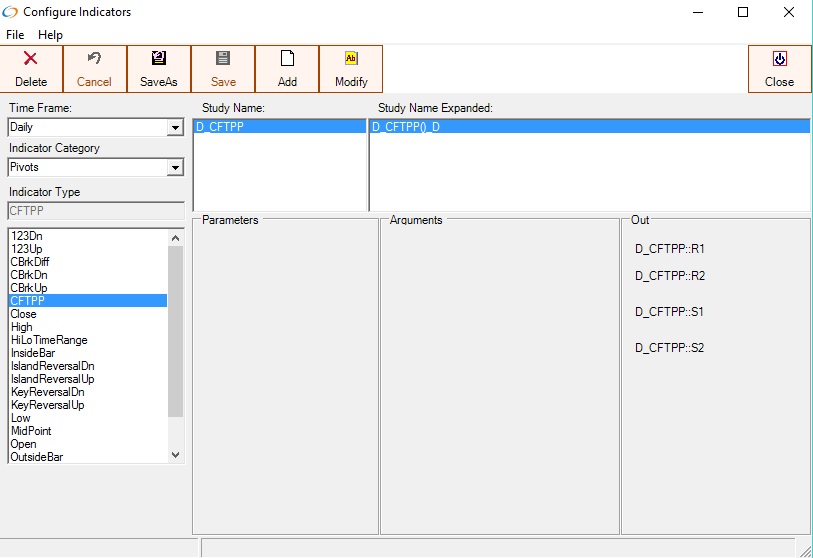Image resolution: width=813 pixels, height=558 pixels.
Task: Add a new indicator with Add icon
Action: click(x=287, y=59)
